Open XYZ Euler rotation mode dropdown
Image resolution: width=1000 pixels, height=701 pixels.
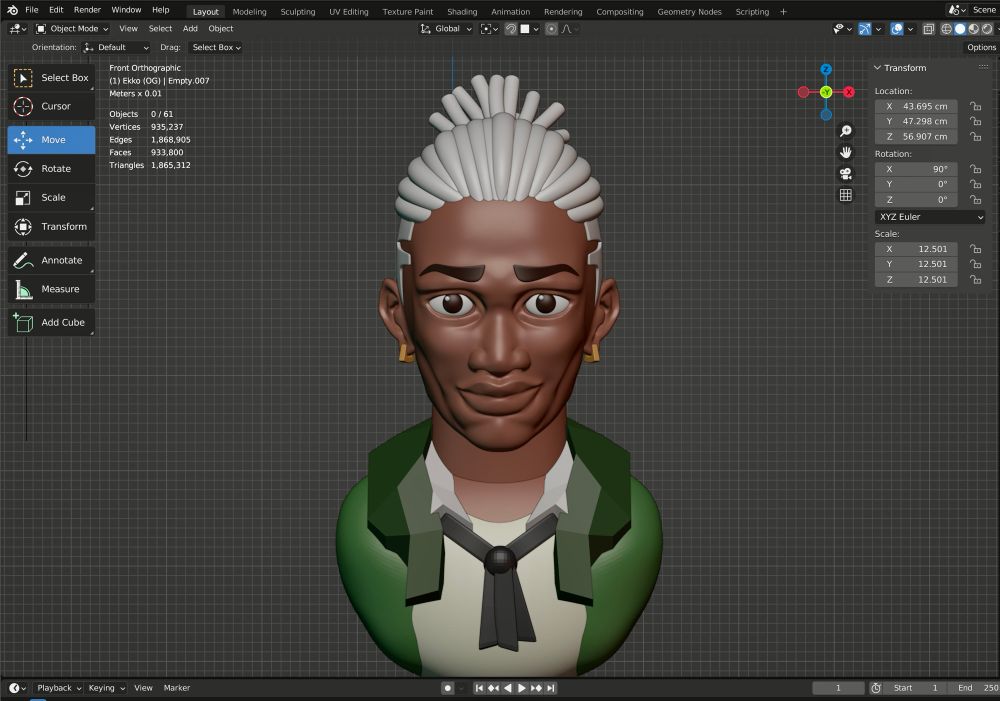pyautogui.click(x=930, y=217)
